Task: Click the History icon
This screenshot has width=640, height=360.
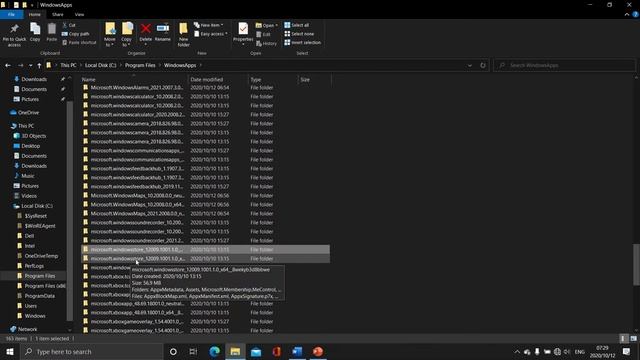Action: coord(266,43)
